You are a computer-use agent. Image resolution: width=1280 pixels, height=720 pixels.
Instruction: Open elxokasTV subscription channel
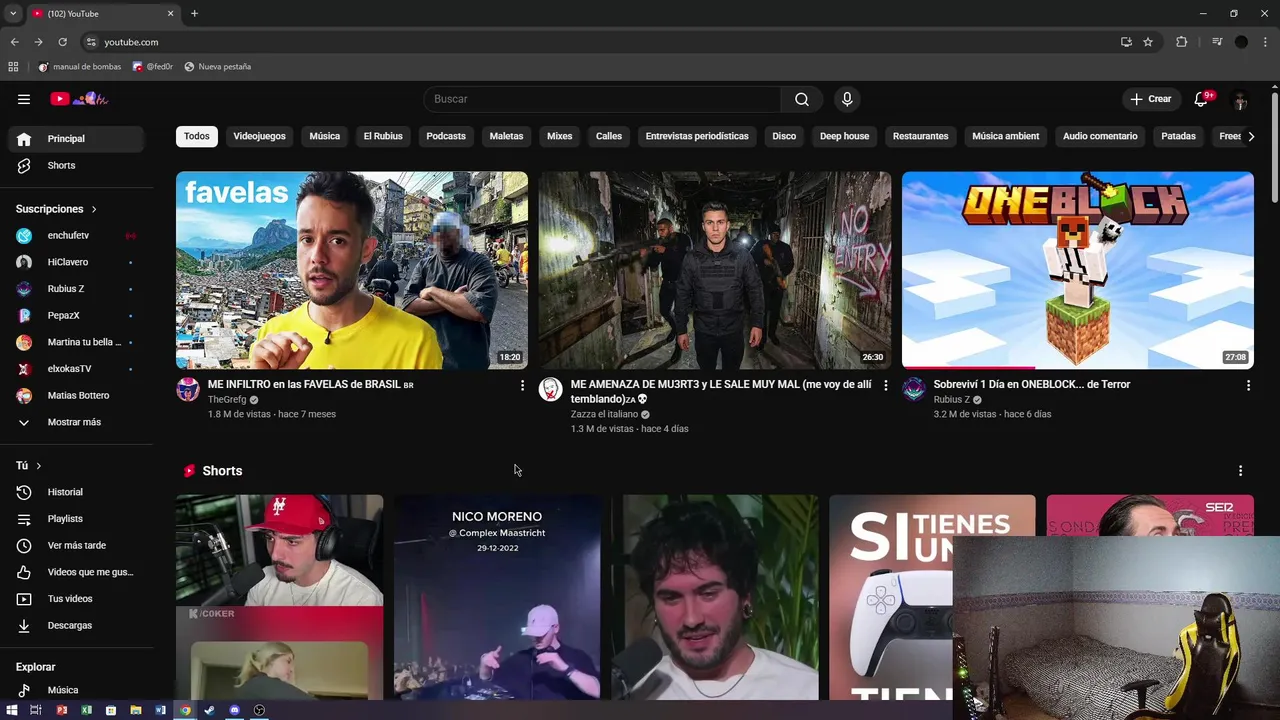coord(76,369)
